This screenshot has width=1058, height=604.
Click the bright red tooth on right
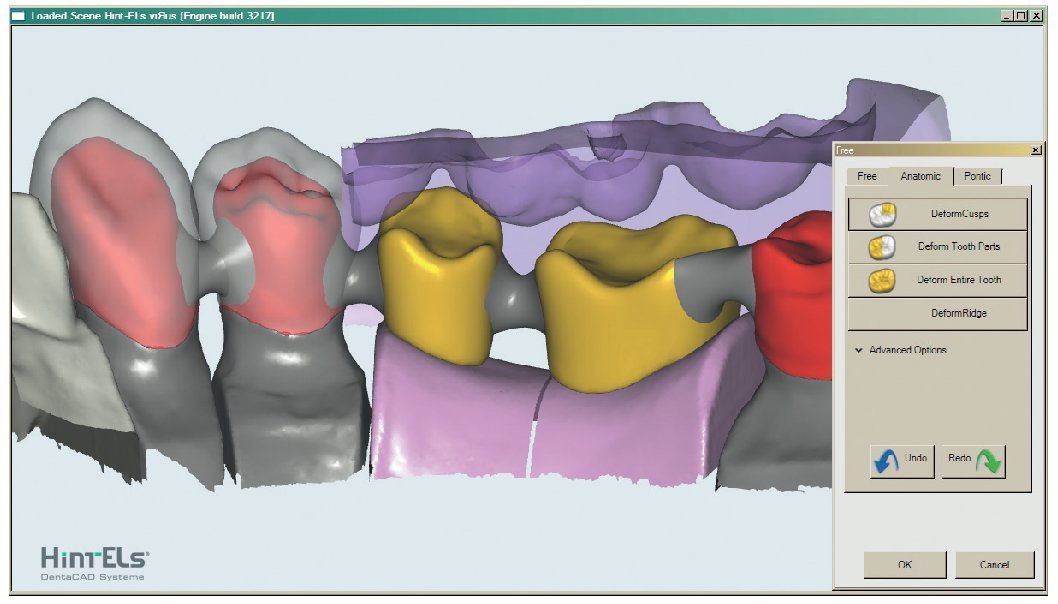(x=795, y=310)
